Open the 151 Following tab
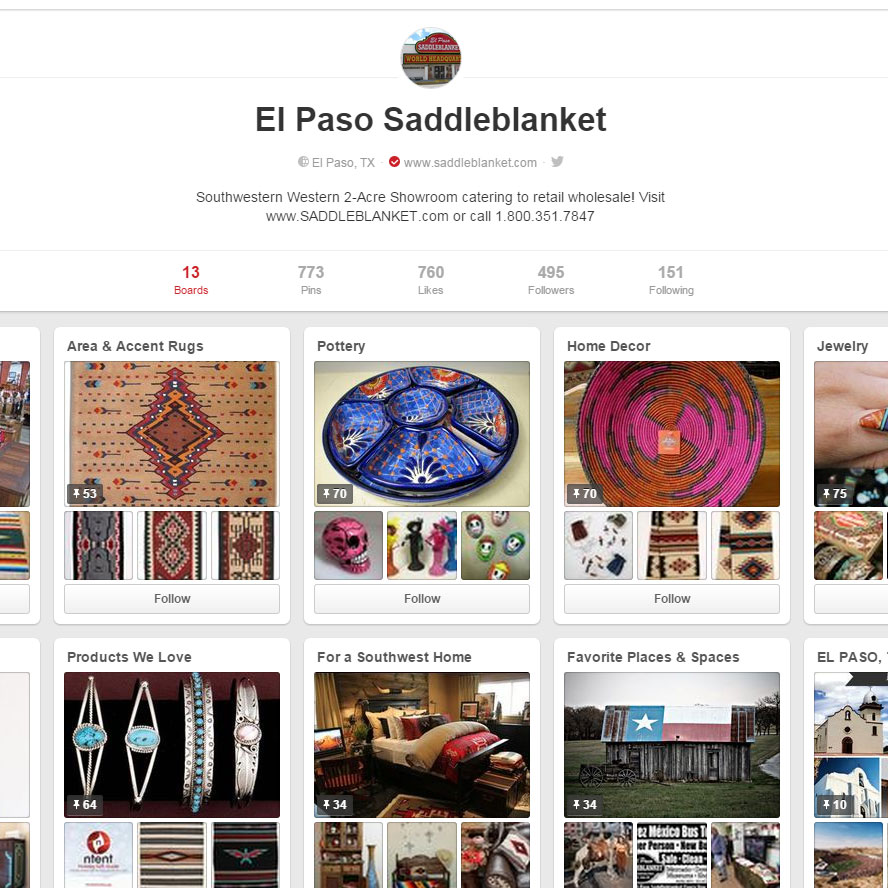This screenshot has width=888, height=888. coord(671,280)
